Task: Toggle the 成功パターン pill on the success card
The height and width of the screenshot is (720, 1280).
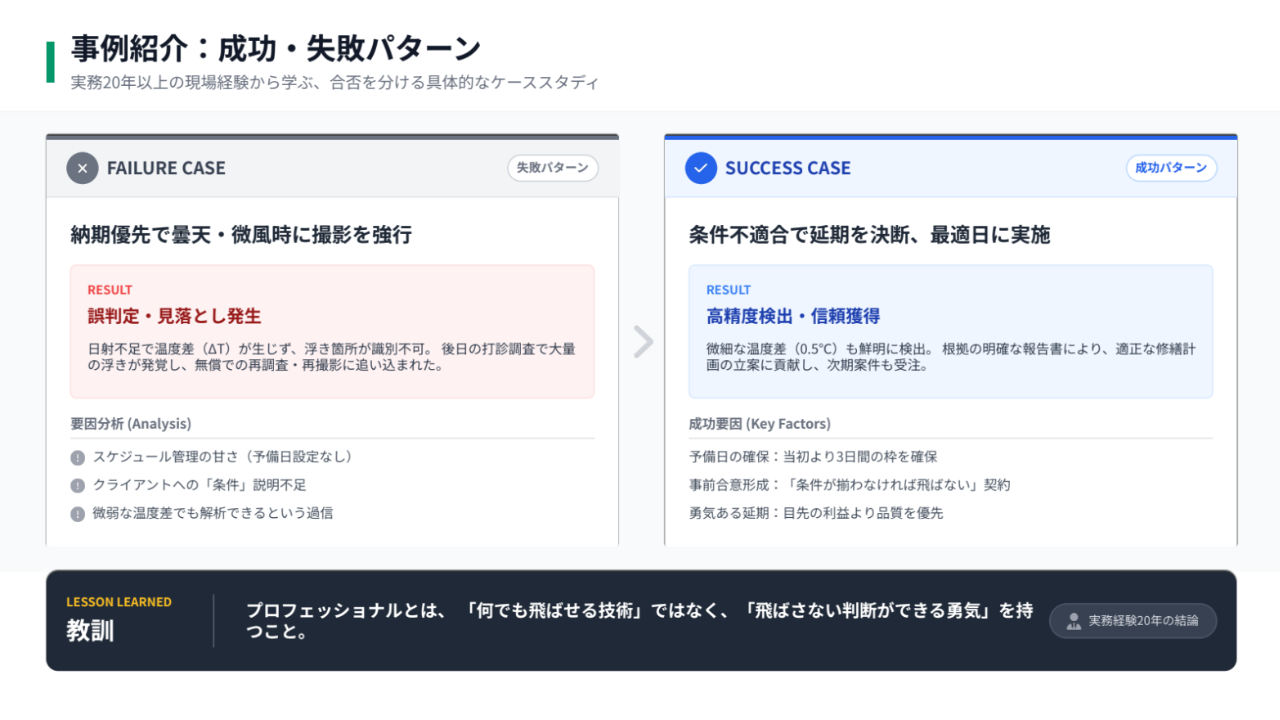Action: [1170, 168]
